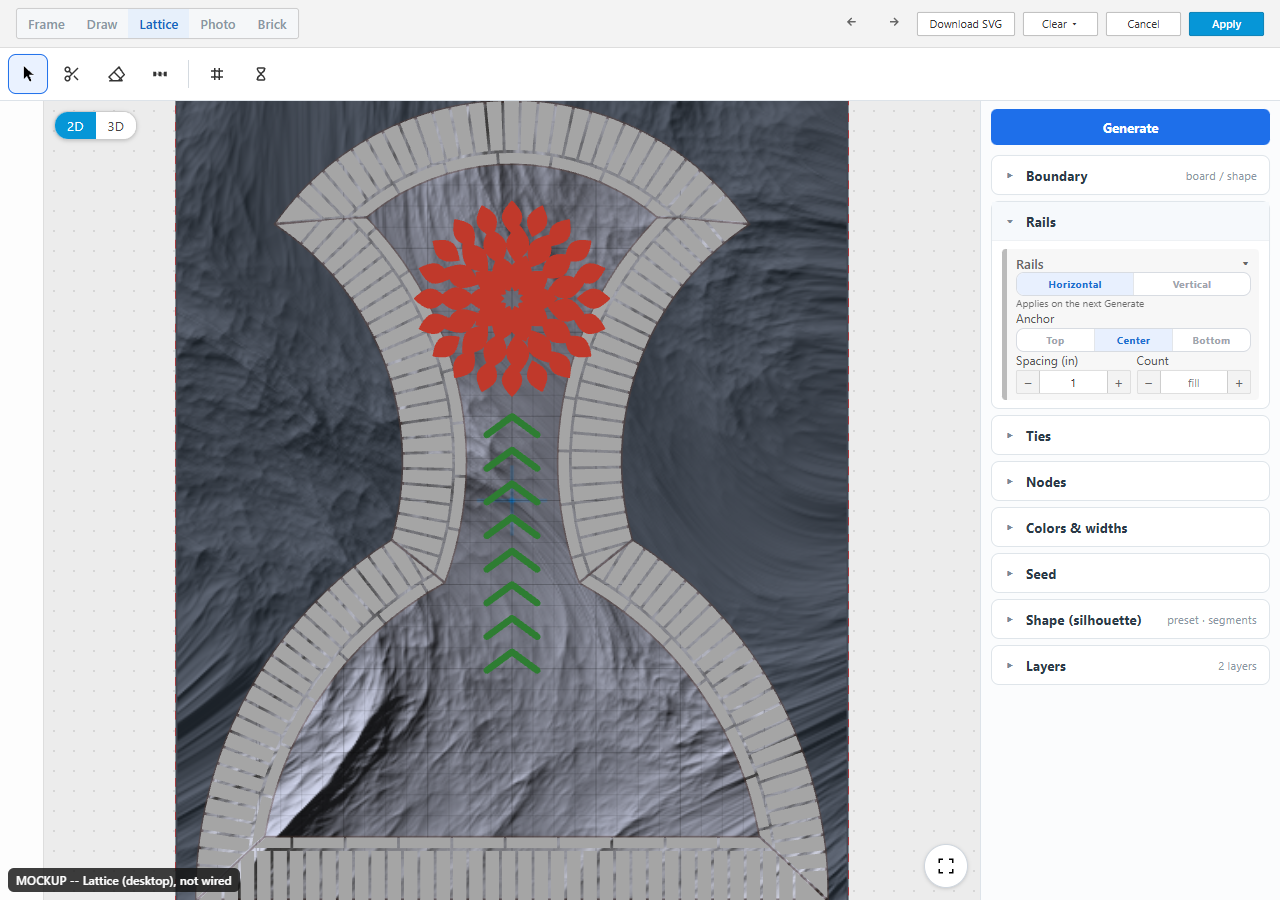The height and width of the screenshot is (900, 1280).
Task: Set anchor to Center
Action: 1133,341
